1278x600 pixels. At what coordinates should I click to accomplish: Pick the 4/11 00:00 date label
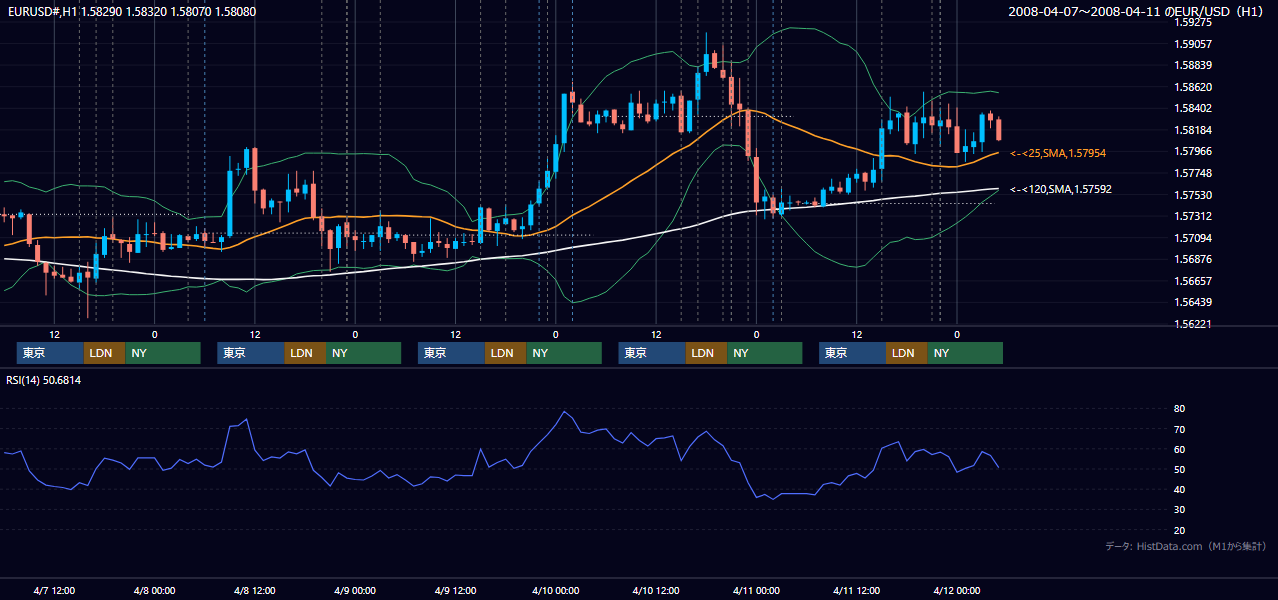click(x=756, y=590)
